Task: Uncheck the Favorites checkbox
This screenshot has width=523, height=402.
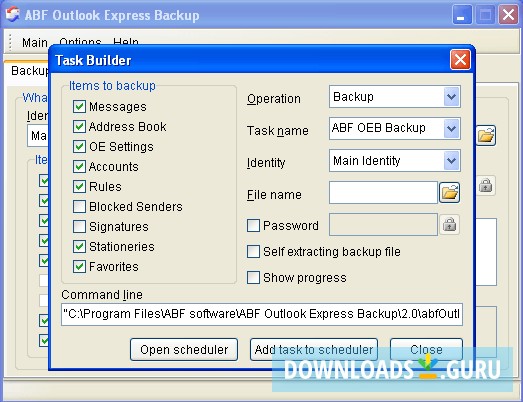Action: (x=79, y=267)
